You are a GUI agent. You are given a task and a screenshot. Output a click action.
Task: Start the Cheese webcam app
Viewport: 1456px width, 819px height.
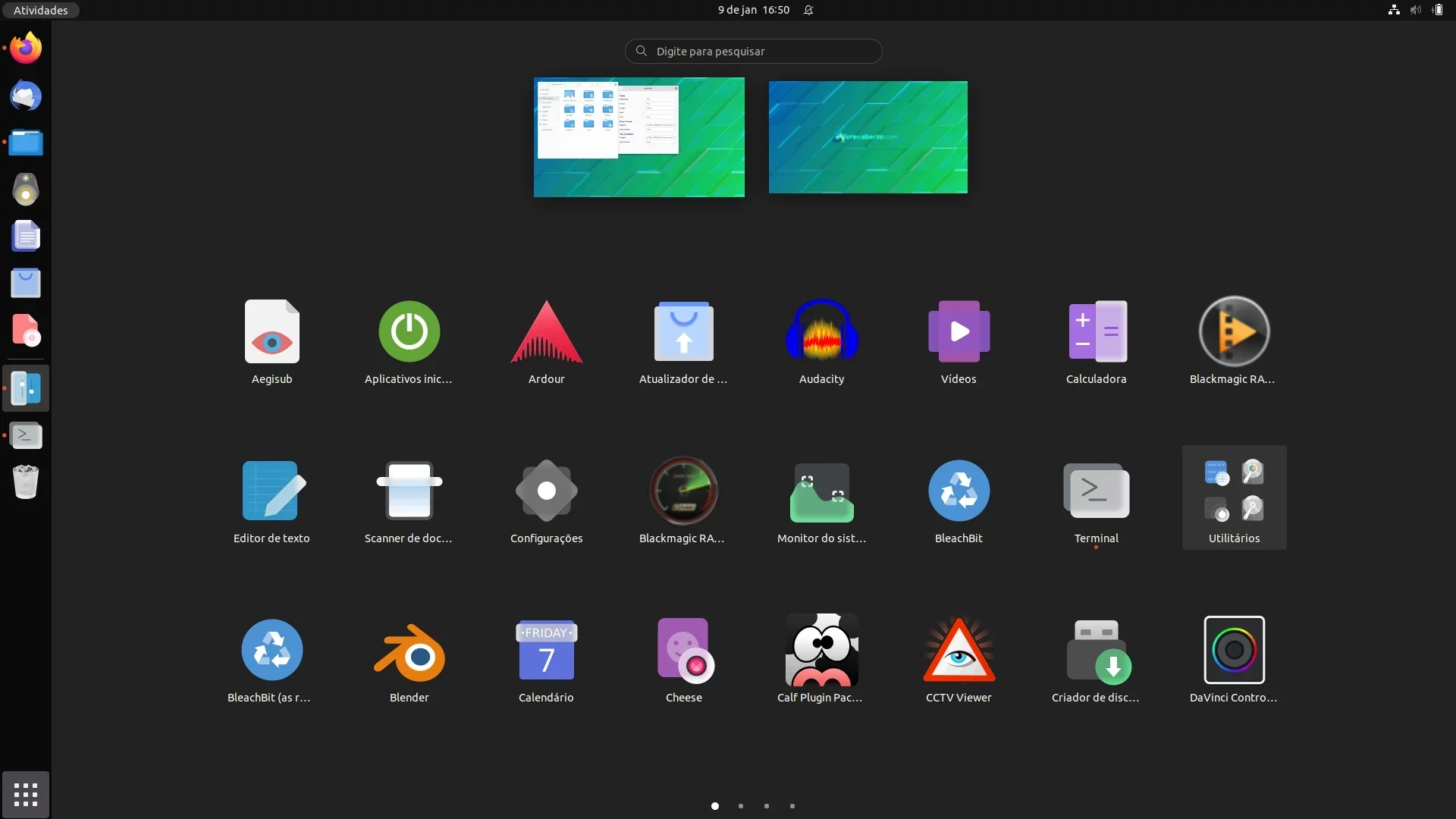pyautogui.click(x=683, y=661)
